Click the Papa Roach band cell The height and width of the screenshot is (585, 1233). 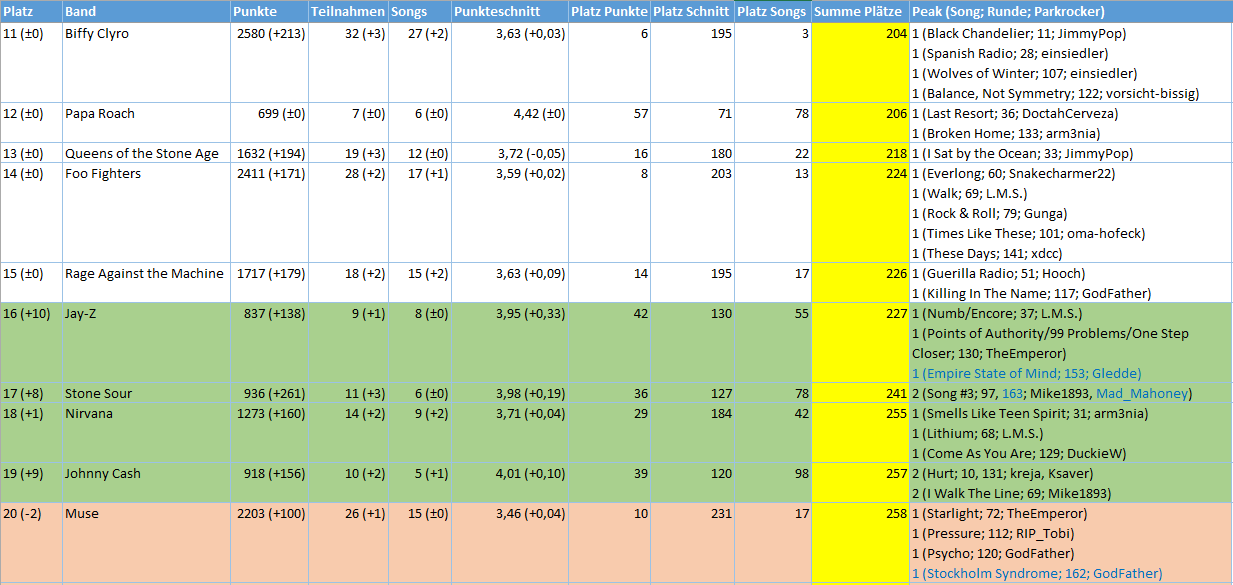tap(145, 123)
